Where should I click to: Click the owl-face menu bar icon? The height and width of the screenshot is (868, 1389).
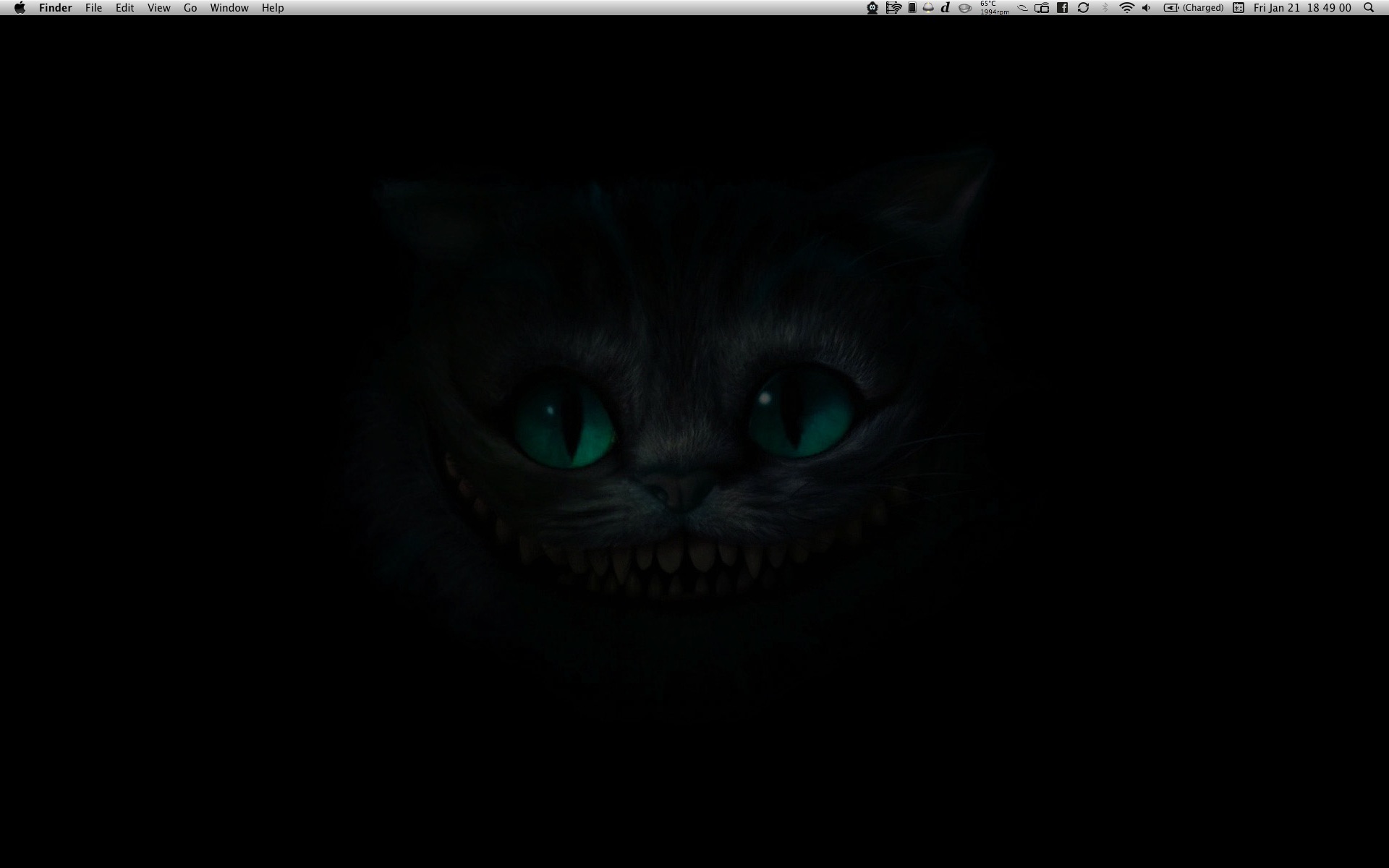[872, 8]
